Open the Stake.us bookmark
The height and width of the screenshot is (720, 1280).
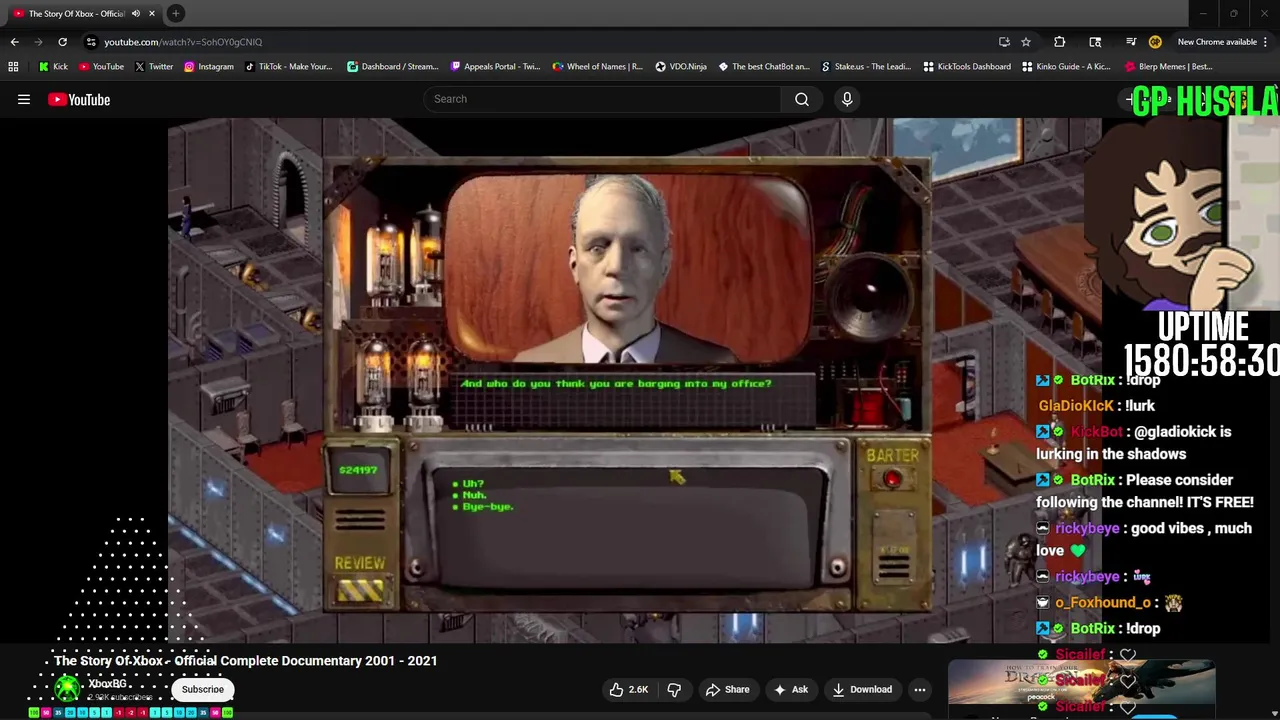pos(866,67)
